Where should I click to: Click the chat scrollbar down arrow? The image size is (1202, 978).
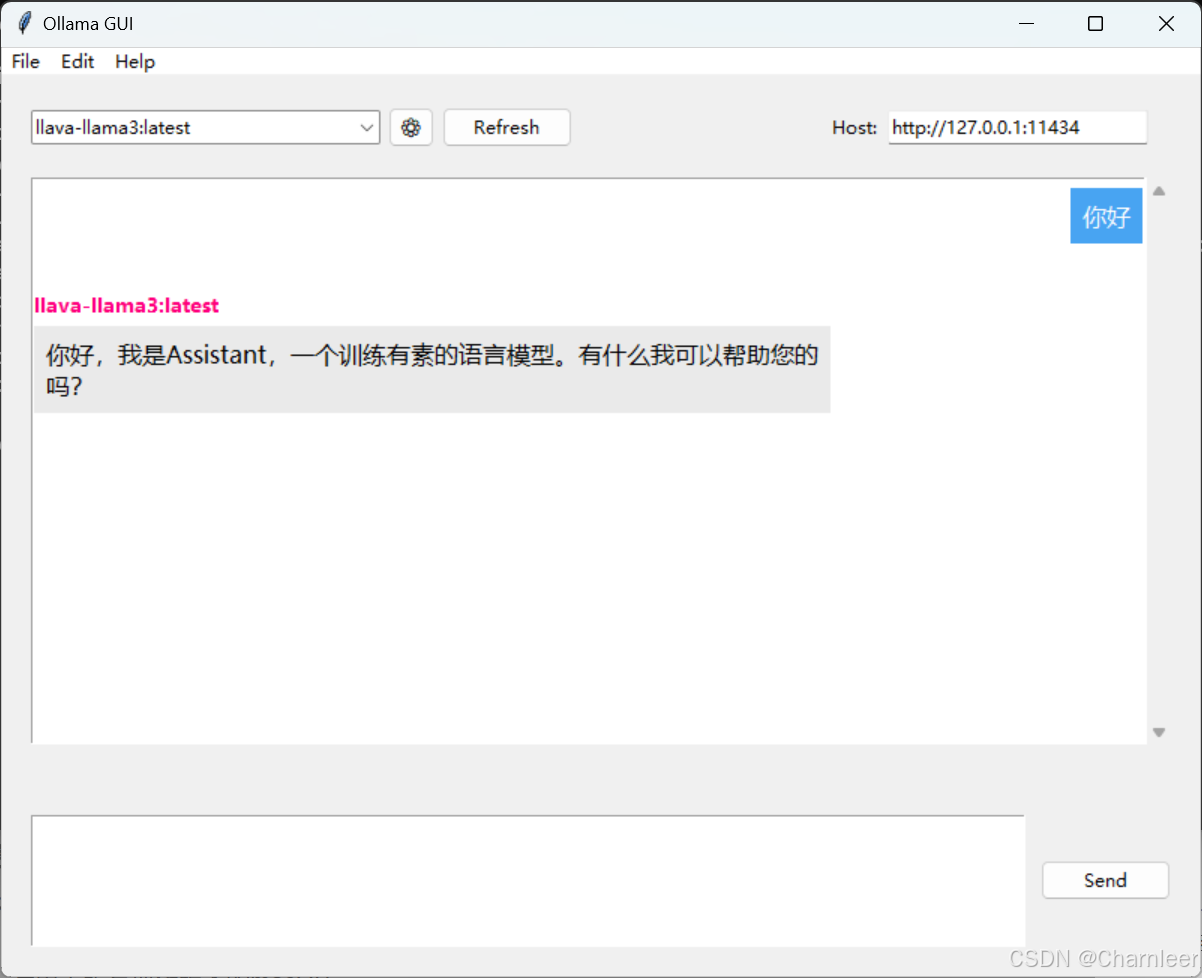point(1159,732)
